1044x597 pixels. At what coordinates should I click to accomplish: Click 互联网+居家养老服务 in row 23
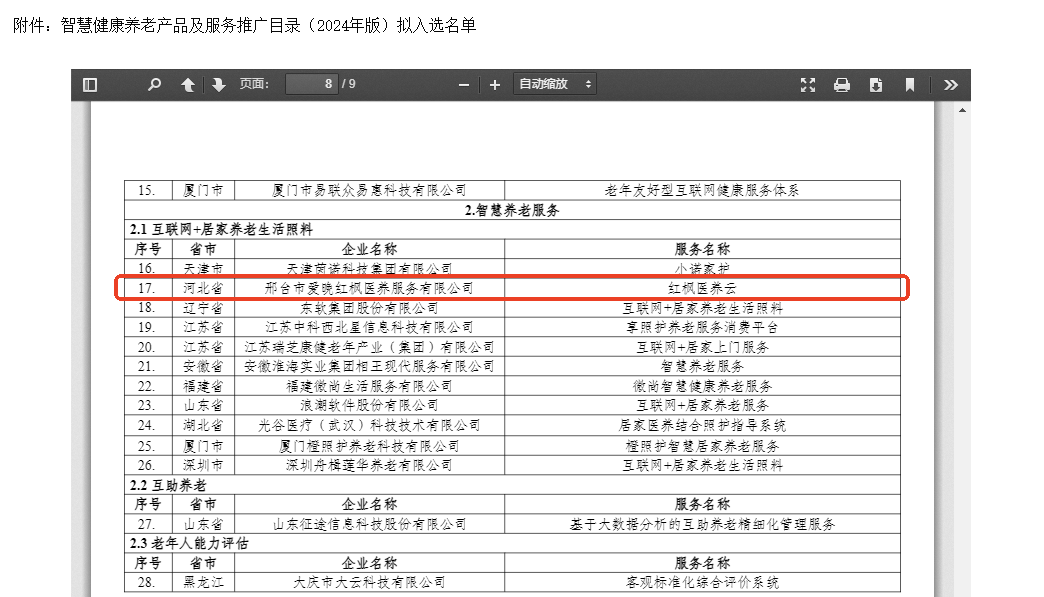(702, 405)
